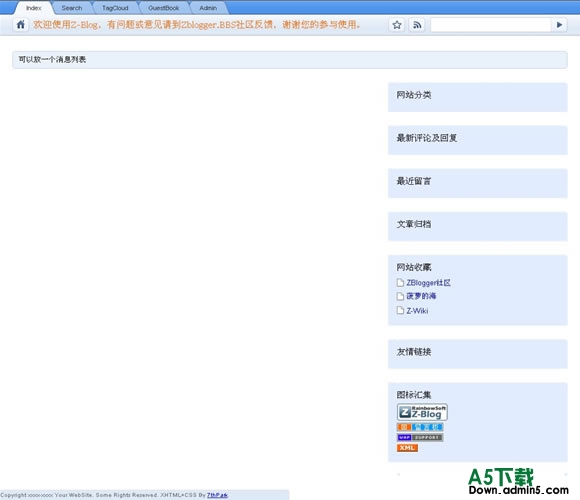Select the 文章归档 sidebar heading
The width and height of the screenshot is (580, 500).
[414, 224]
